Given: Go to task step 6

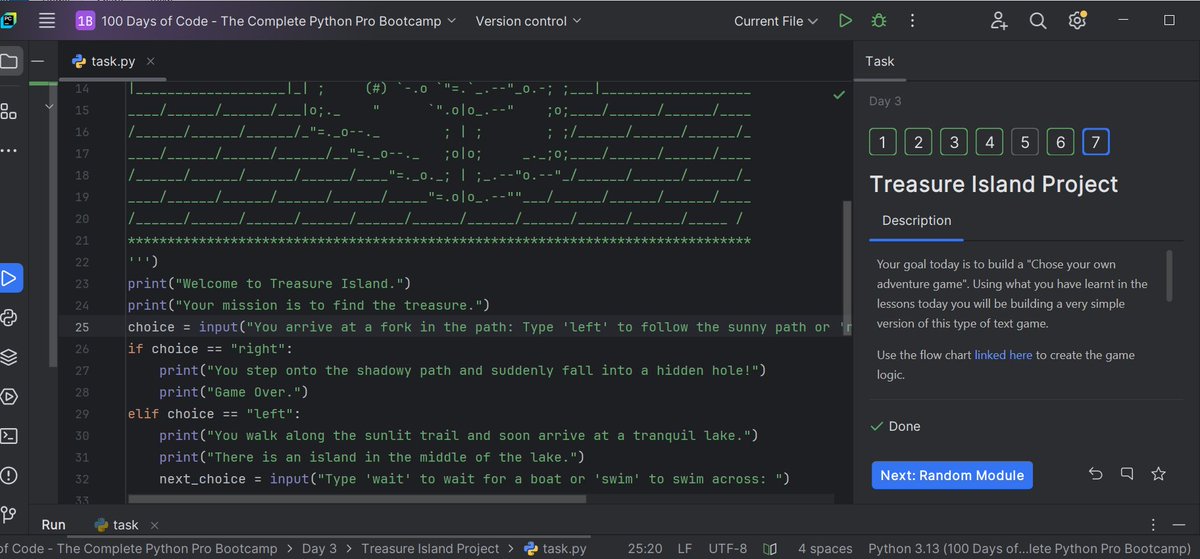Looking at the screenshot, I should (1061, 143).
